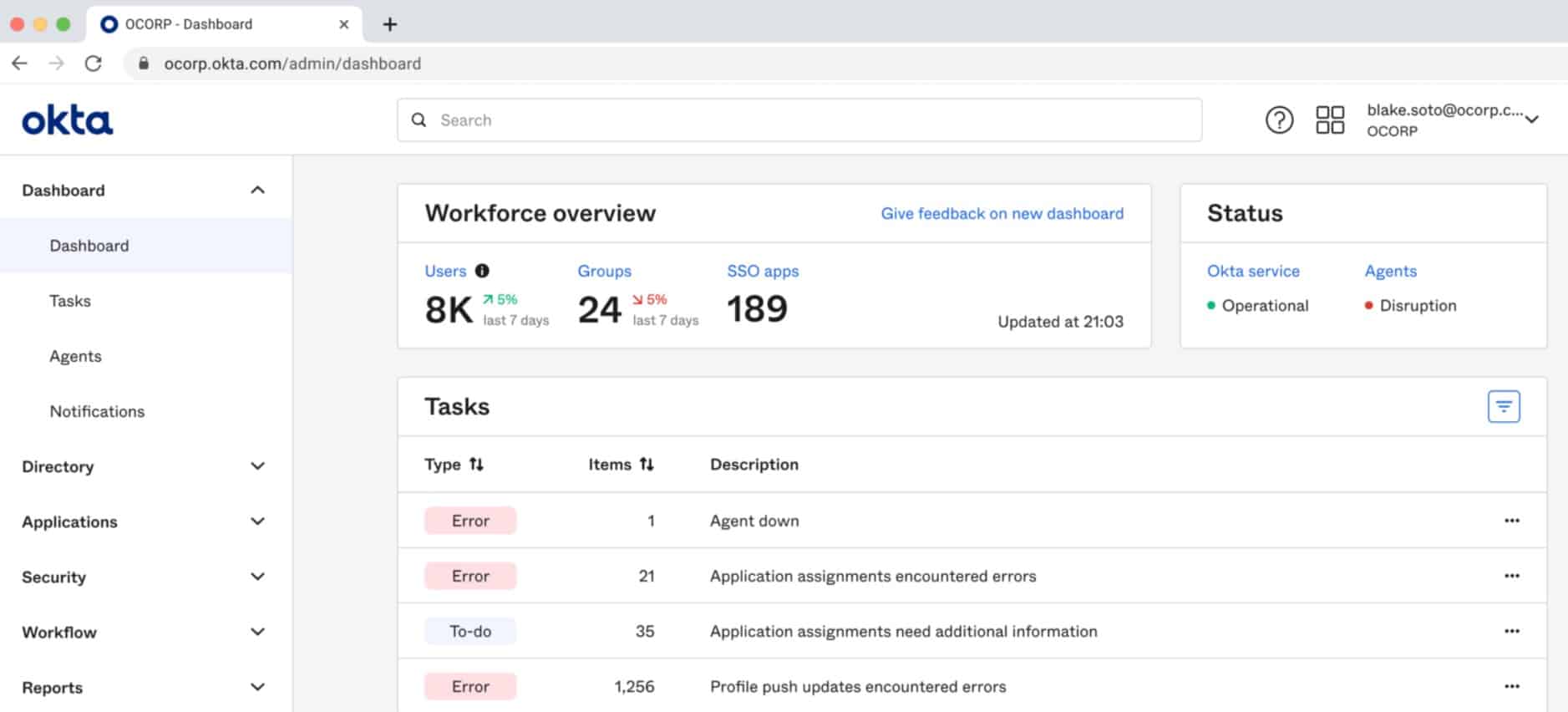
Task: Open Agents in the sidebar
Action: pos(75,356)
